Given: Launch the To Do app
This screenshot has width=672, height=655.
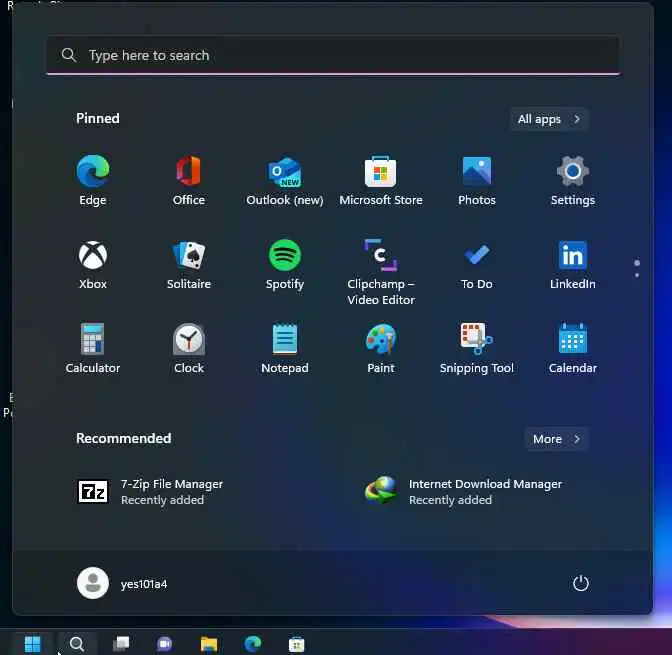Looking at the screenshot, I should (477, 264).
